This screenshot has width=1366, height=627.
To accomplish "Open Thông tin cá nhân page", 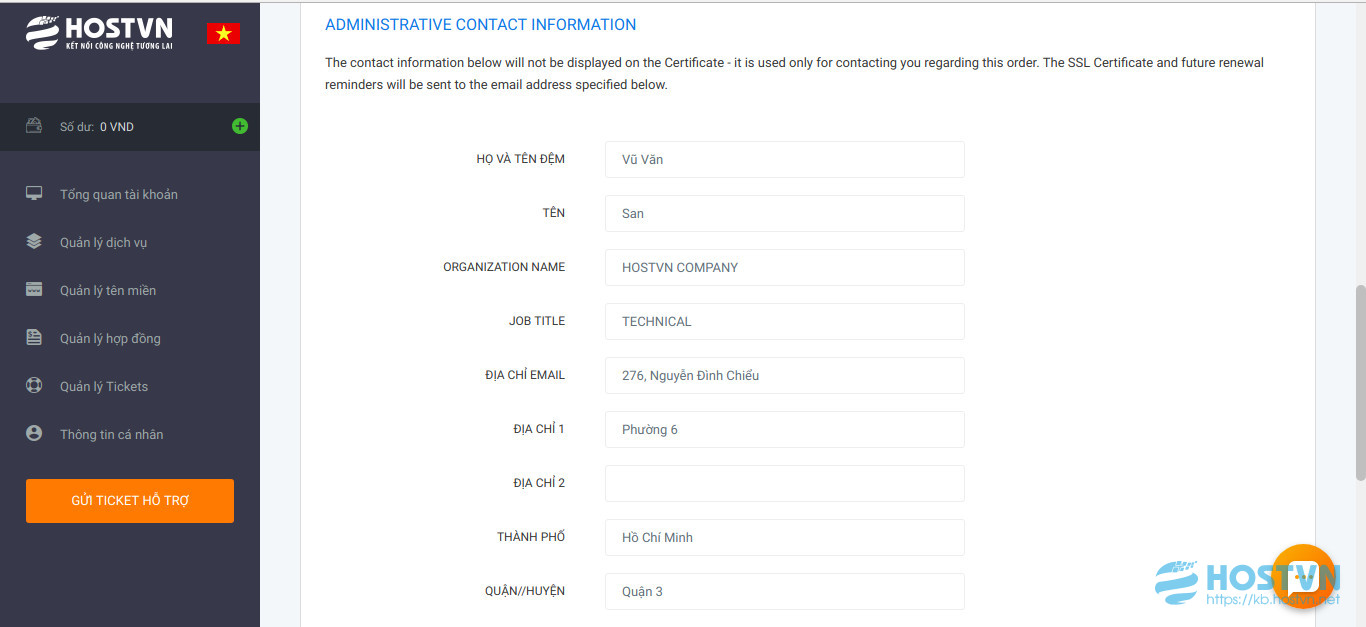I will [111, 435].
